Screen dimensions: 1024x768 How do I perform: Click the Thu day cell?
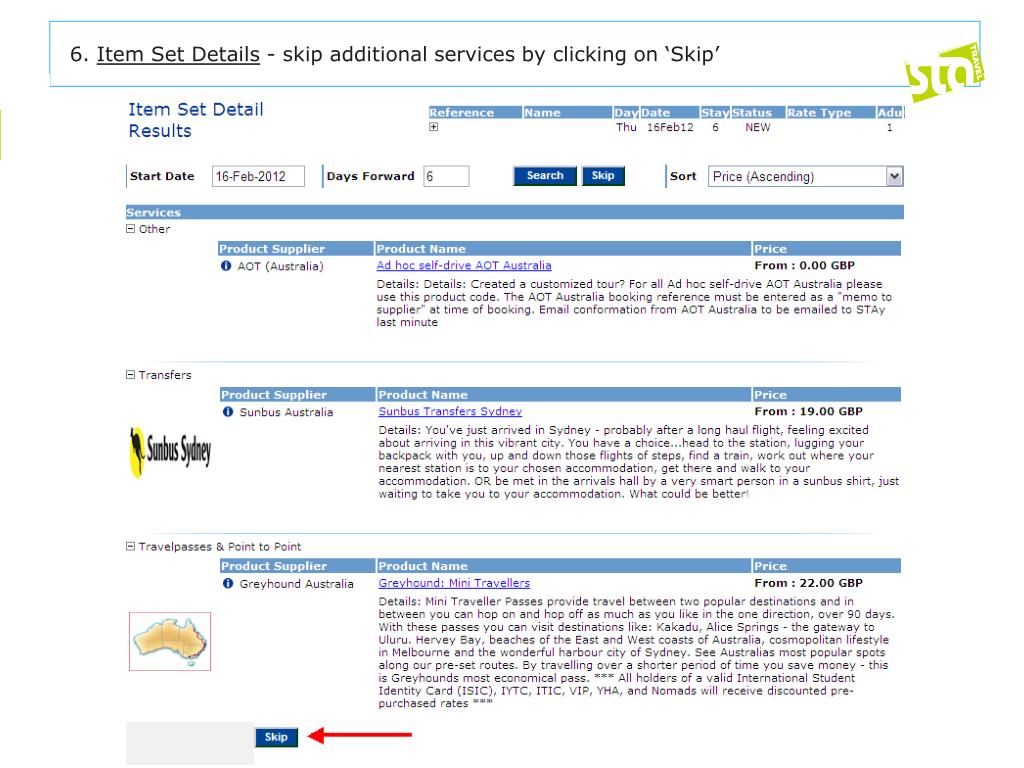pos(626,127)
